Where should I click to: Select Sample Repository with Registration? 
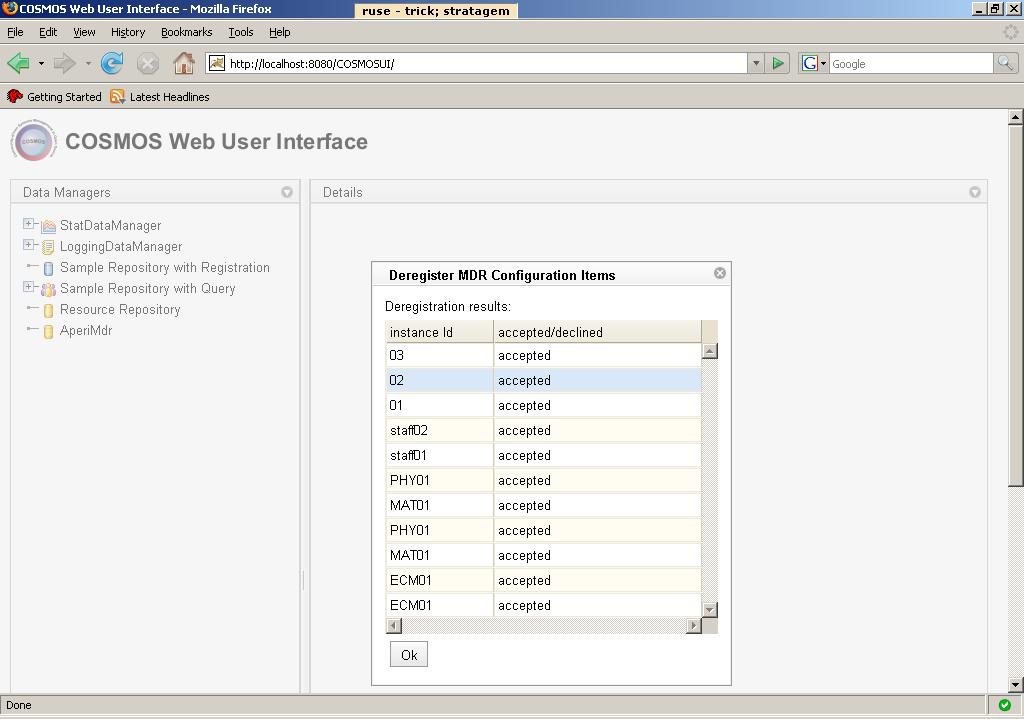pyautogui.click(x=165, y=267)
